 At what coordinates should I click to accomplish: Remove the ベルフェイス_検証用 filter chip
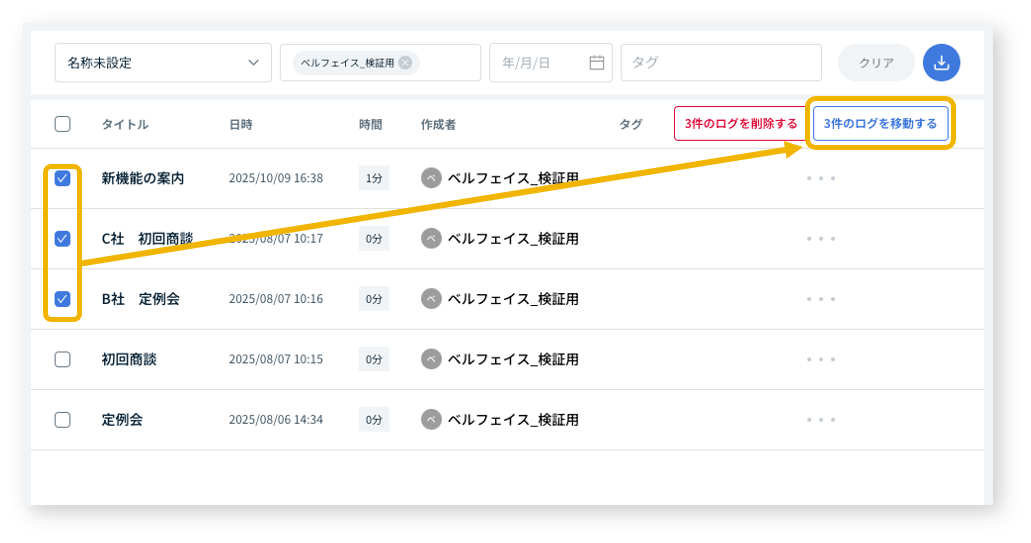[x=405, y=62]
